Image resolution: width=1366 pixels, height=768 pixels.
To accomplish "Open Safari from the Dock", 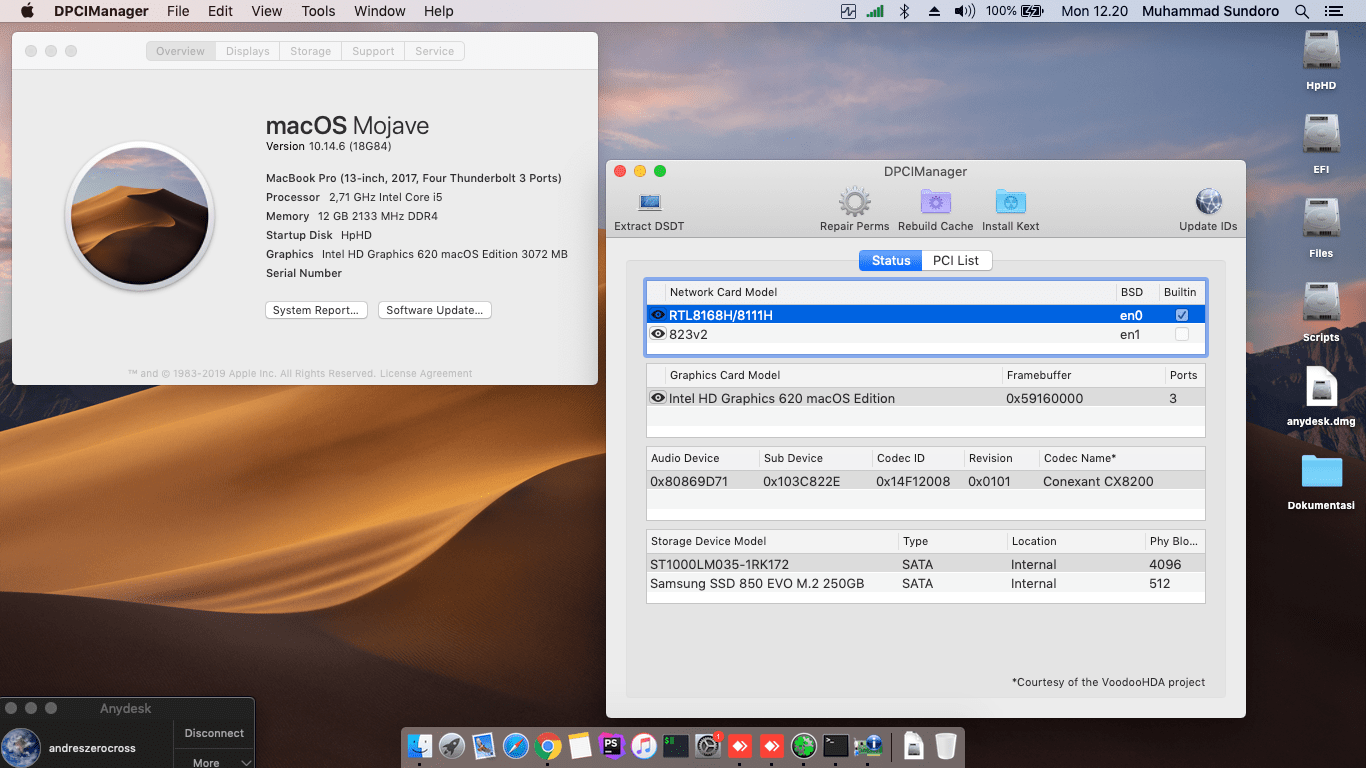I will coord(515,745).
